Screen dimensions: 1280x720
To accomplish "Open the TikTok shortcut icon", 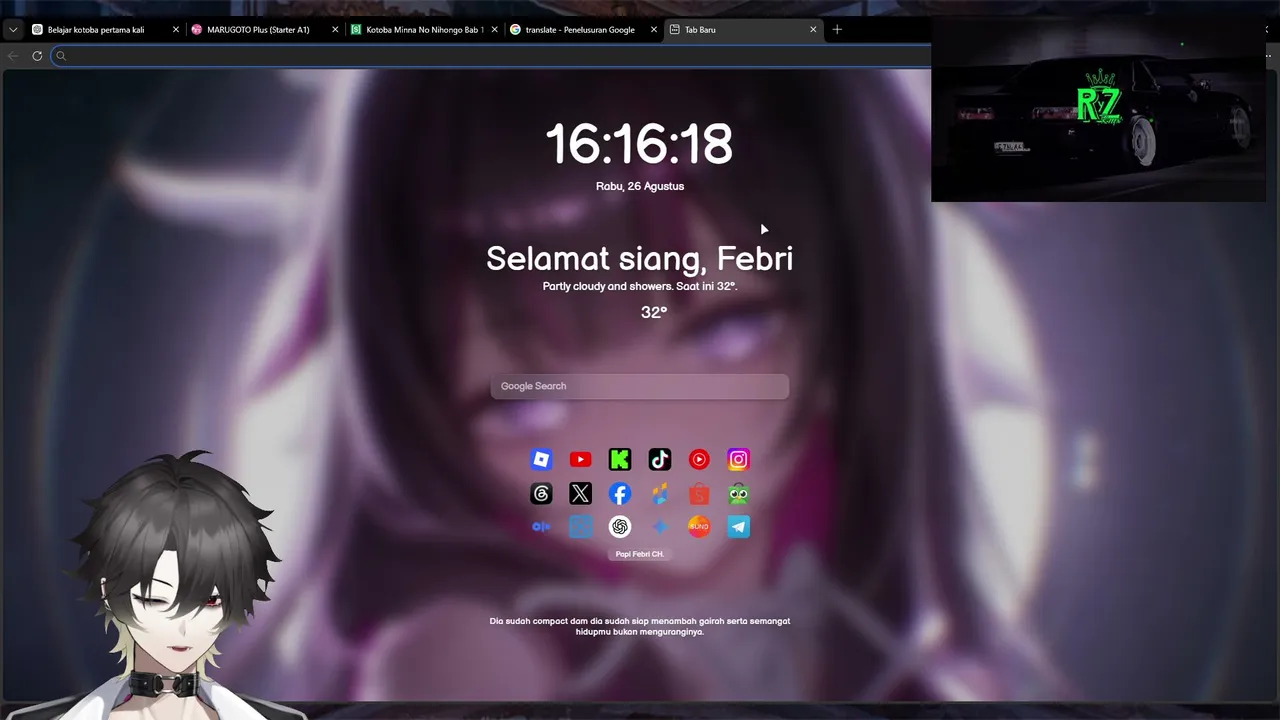I will (x=660, y=460).
